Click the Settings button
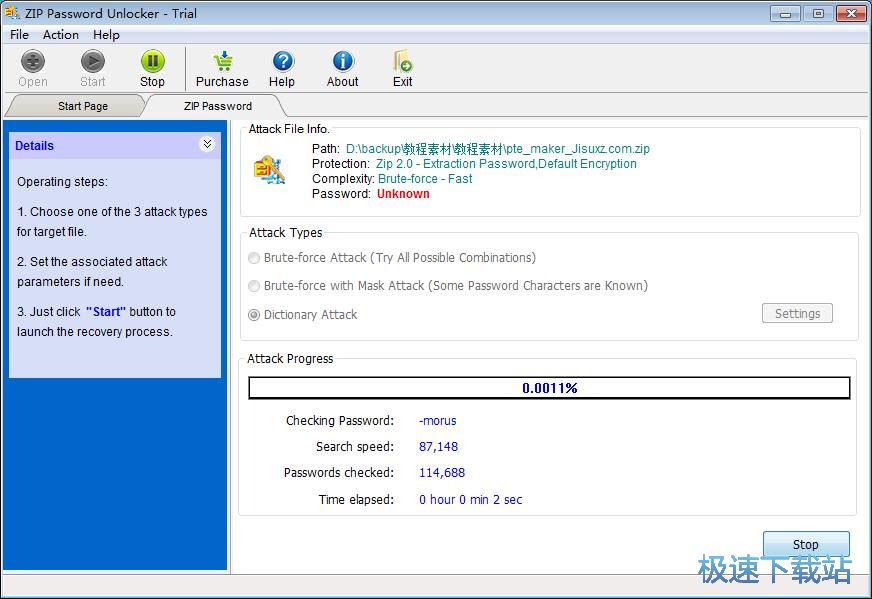 [x=797, y=314]
